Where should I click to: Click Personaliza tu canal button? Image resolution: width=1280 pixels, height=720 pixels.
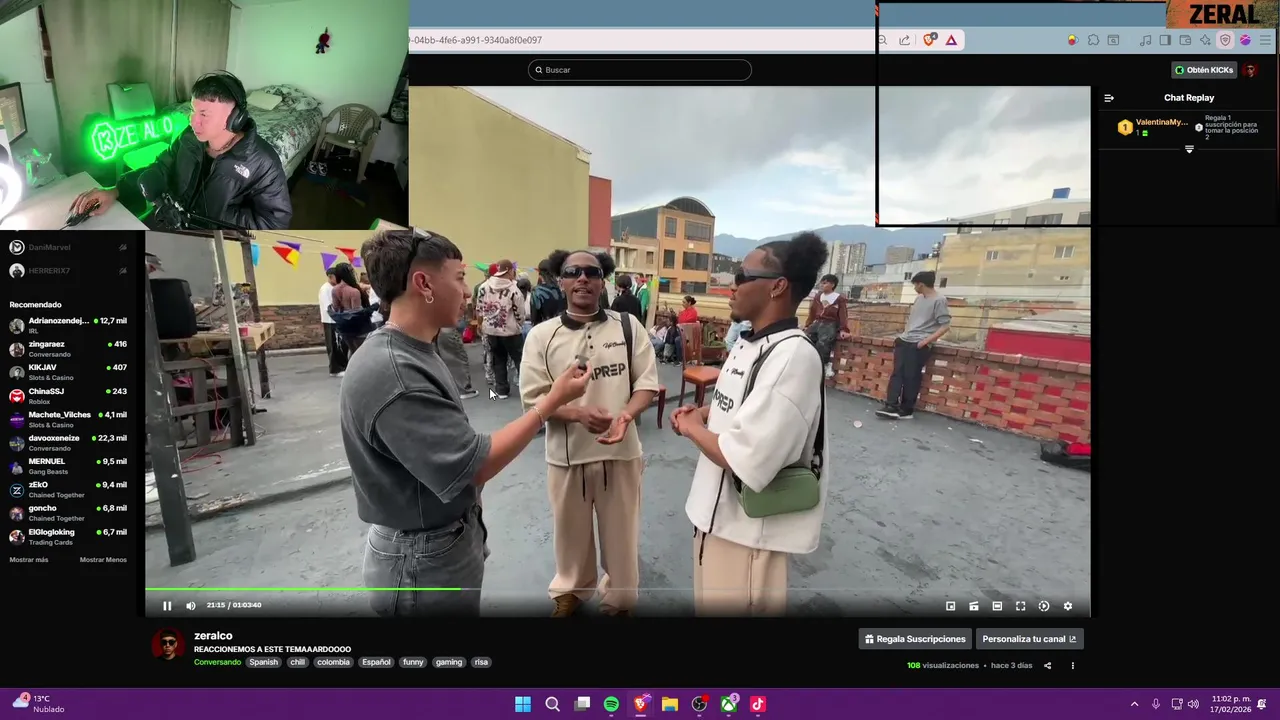coord(1029,639)
